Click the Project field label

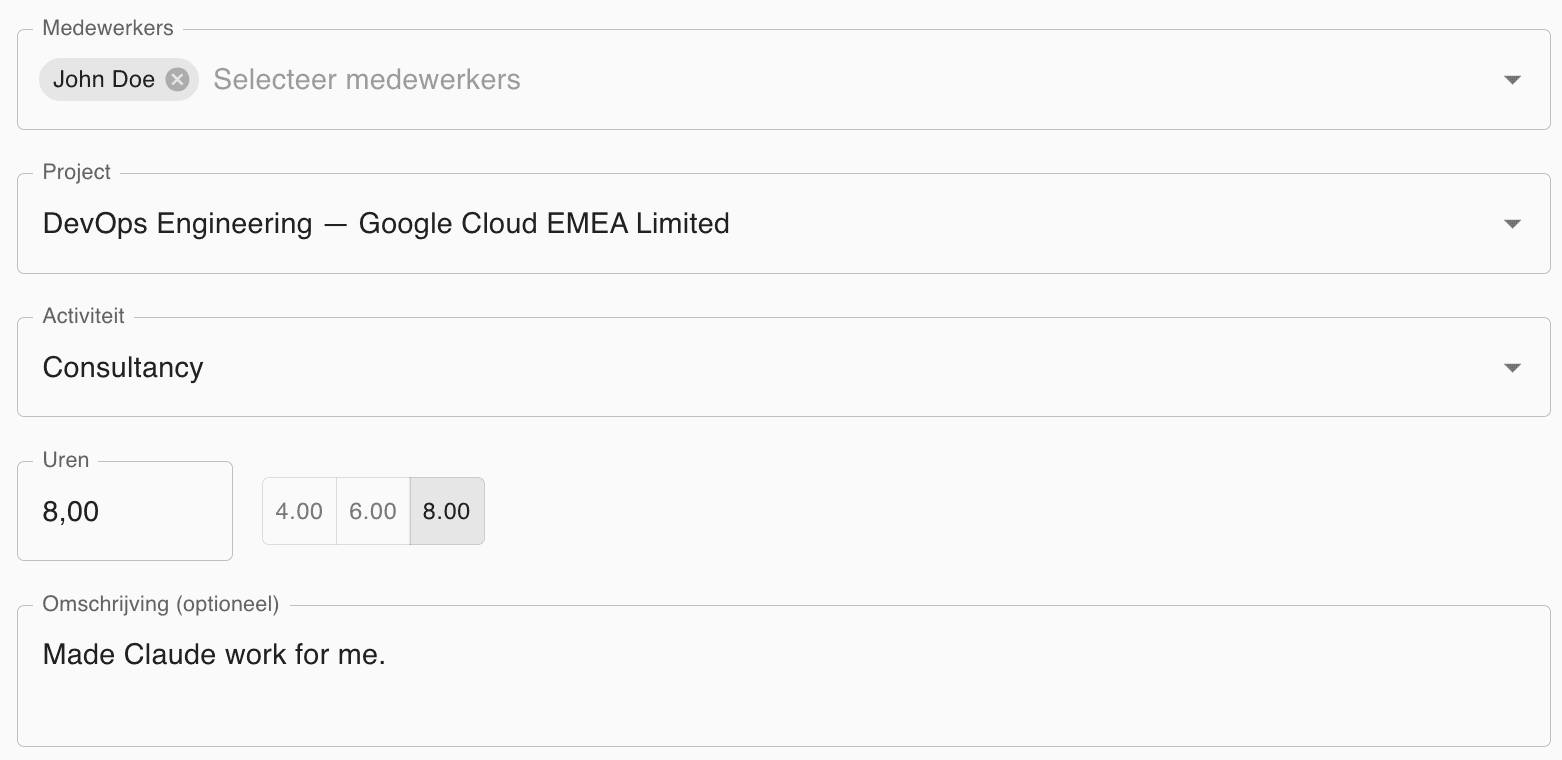[76, 172]
